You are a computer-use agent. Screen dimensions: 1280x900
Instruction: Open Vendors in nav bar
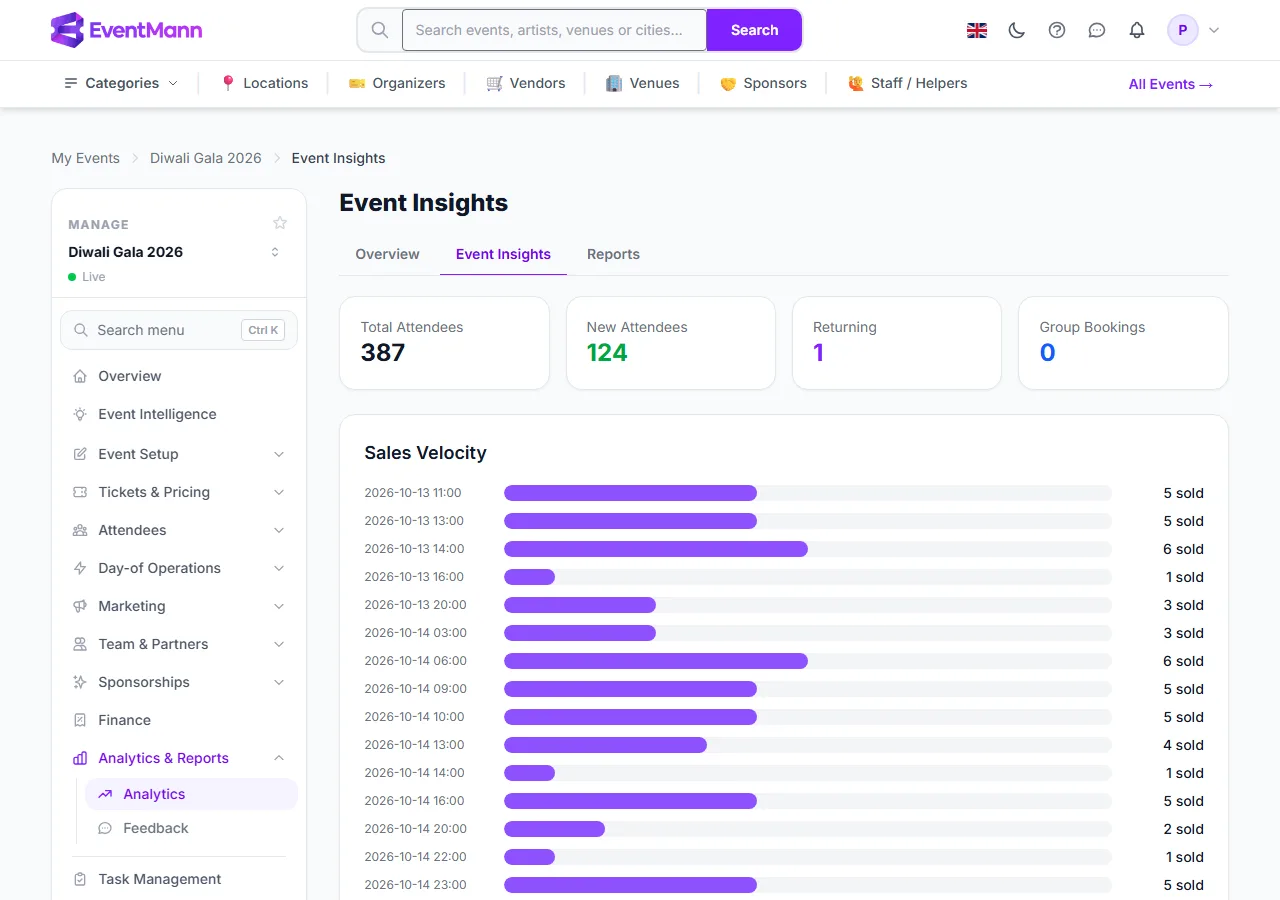click(x=525, y=83)
